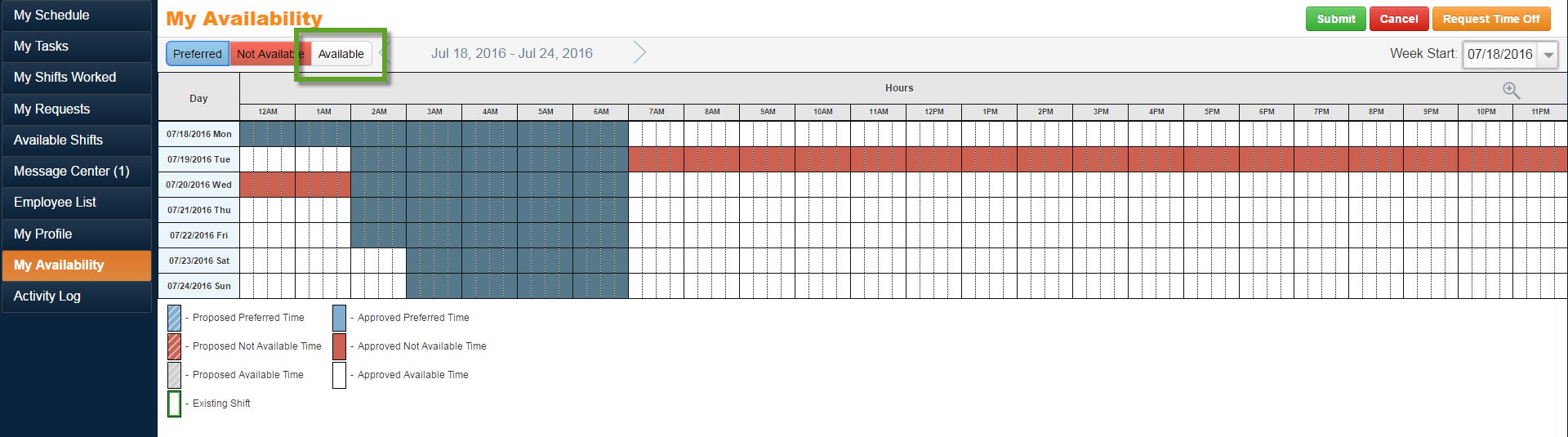
Task: Open the Employee List
Action: [76, 203]
